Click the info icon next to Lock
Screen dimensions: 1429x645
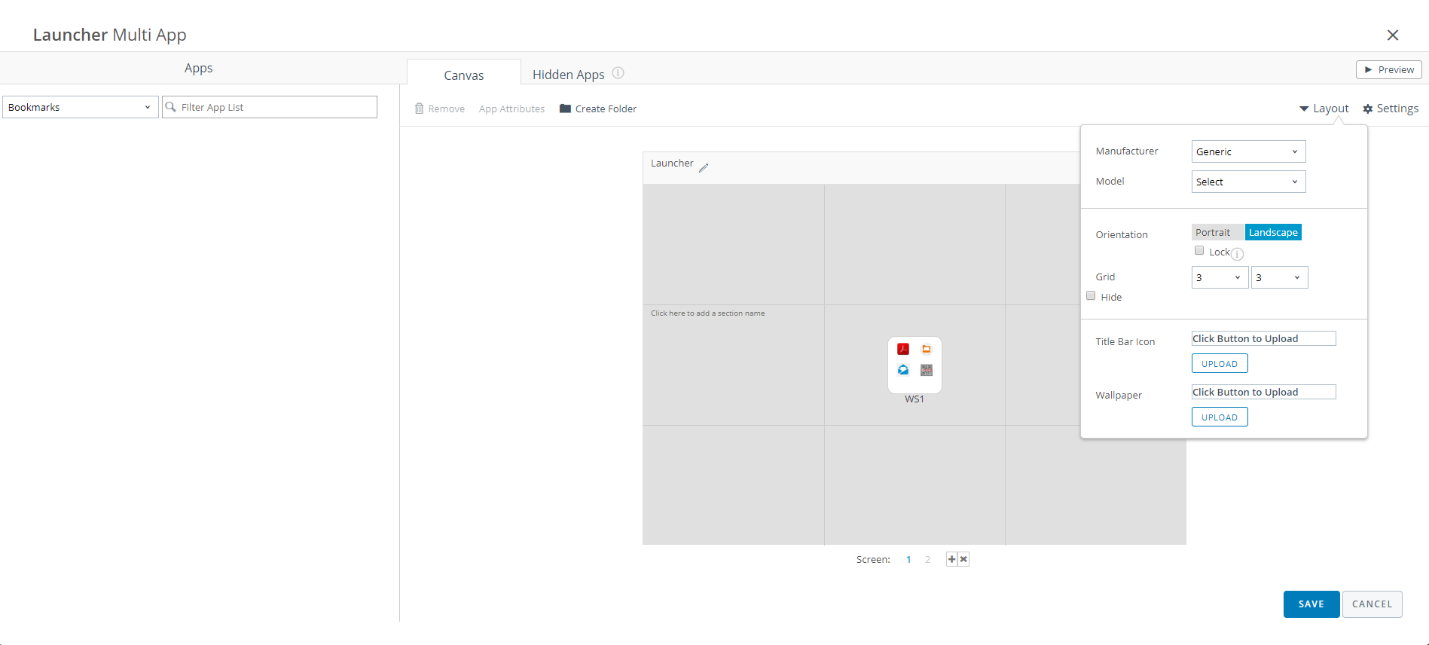point(1237,254)
